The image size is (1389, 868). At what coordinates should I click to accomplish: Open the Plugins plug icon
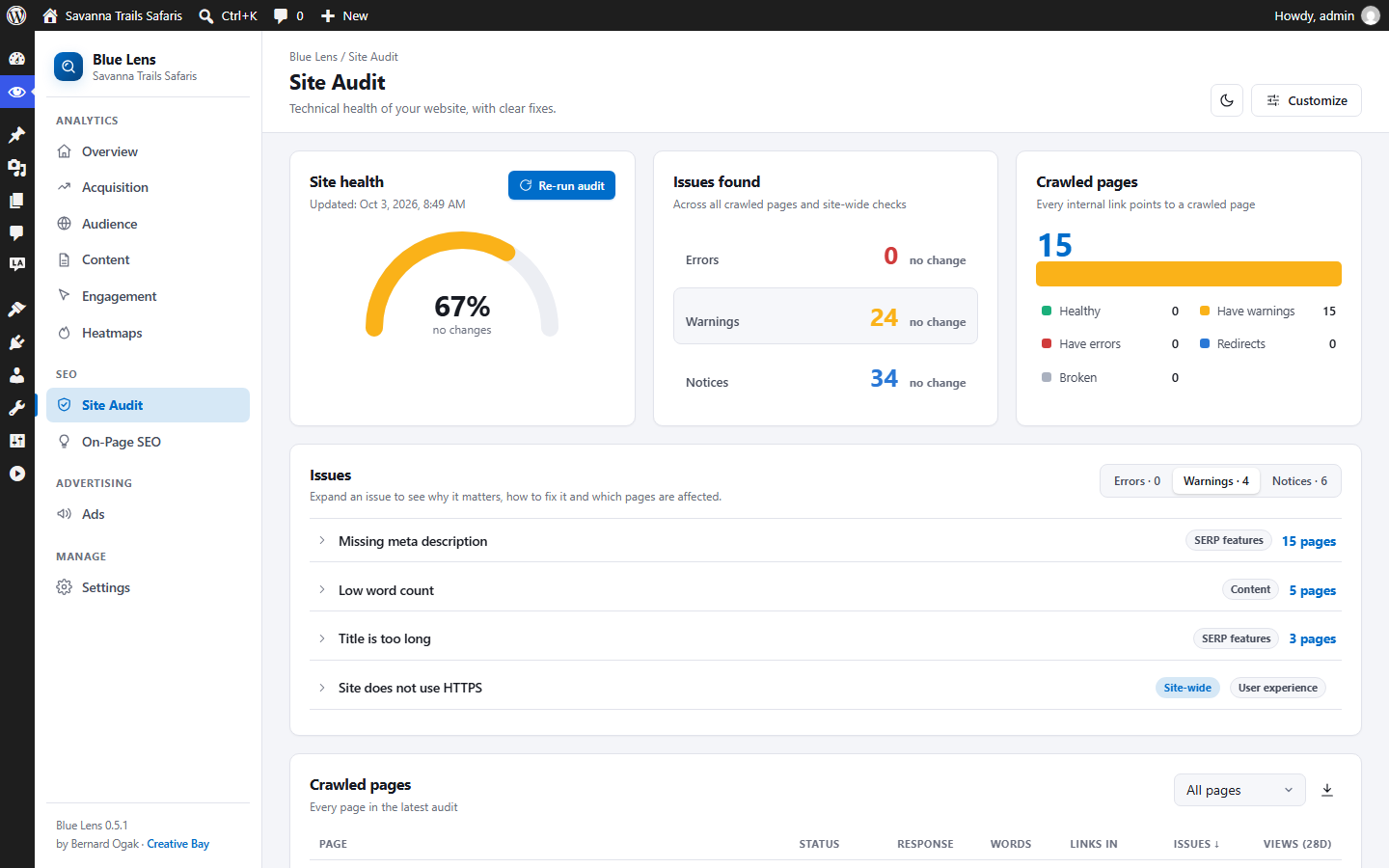click(16, 342)
